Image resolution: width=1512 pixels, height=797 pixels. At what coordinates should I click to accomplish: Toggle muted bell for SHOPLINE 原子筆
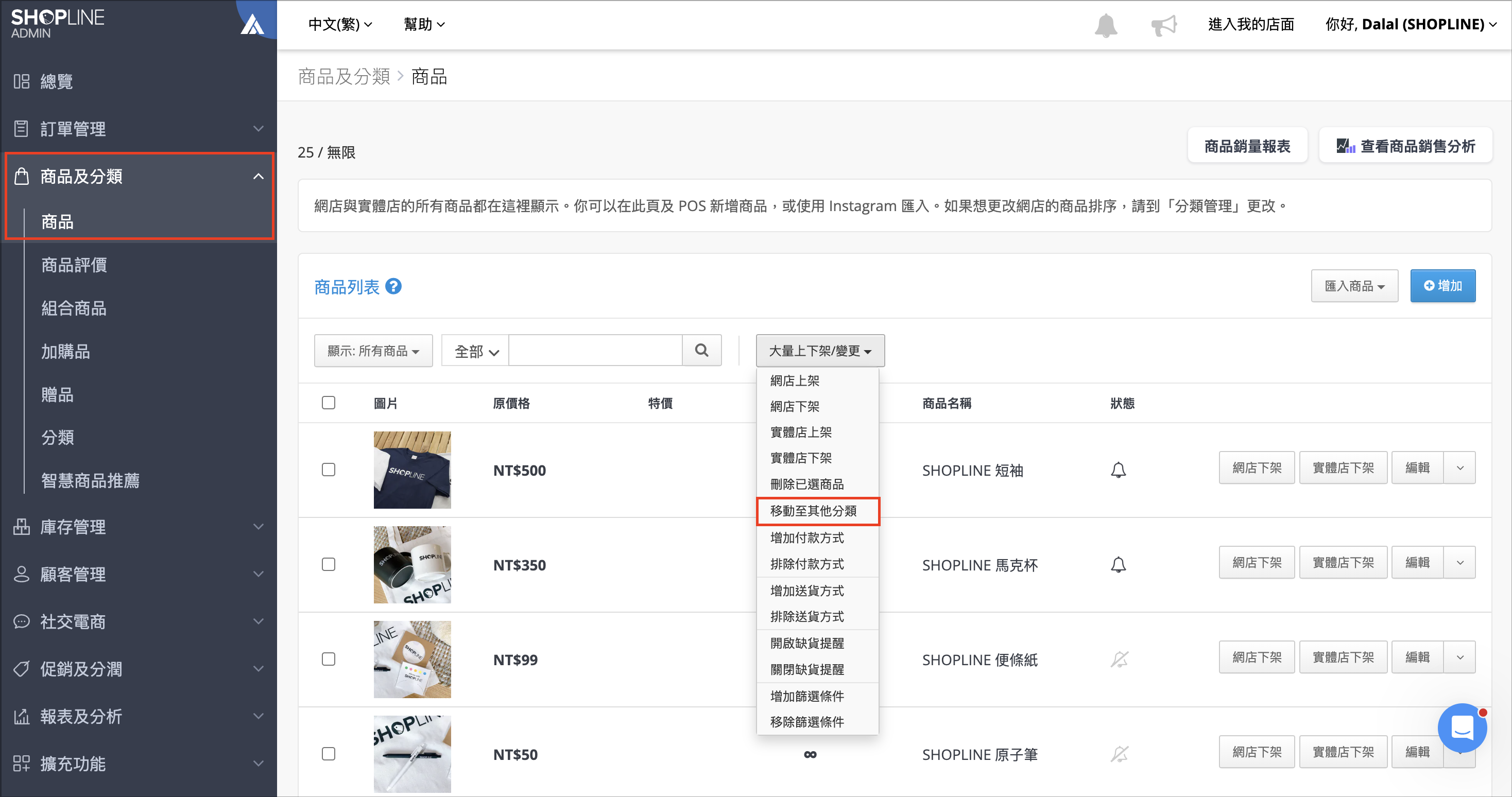coord(1119,754)
